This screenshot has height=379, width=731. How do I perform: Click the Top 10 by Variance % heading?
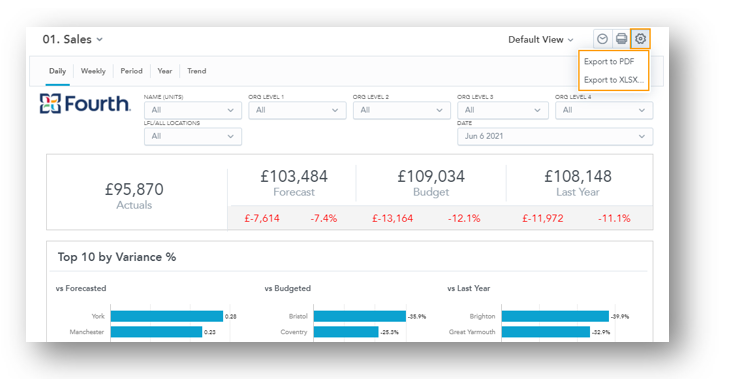click(x=117, y=257)
